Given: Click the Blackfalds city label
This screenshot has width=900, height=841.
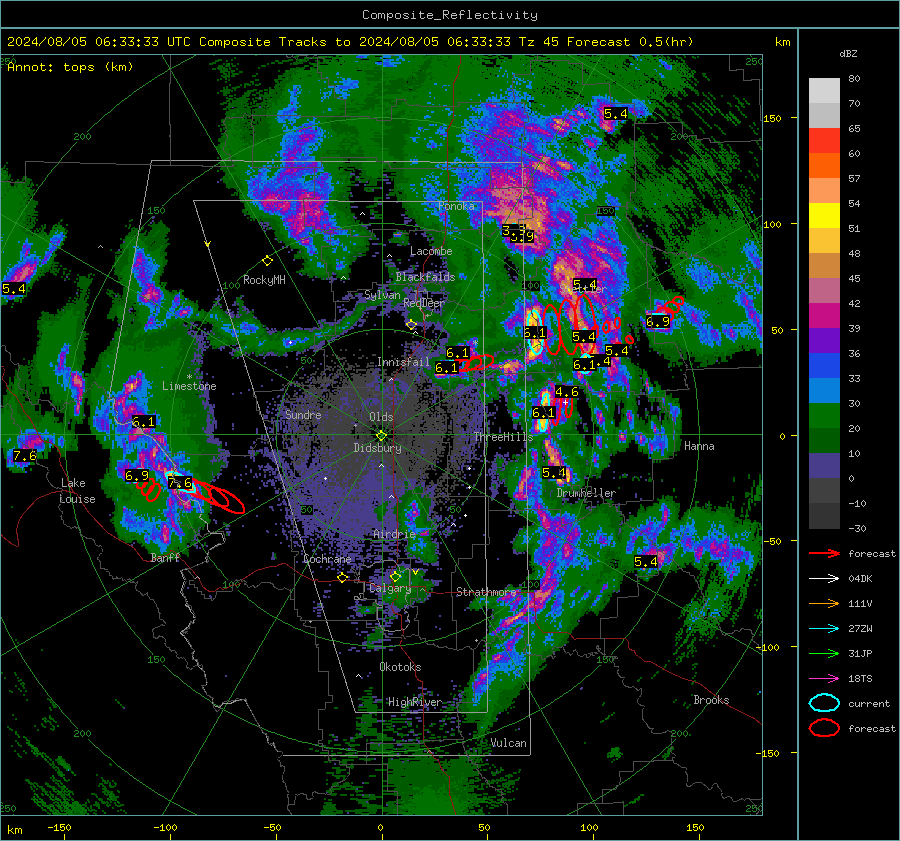Looking at the screenshot, I should [x=425, y=277].
